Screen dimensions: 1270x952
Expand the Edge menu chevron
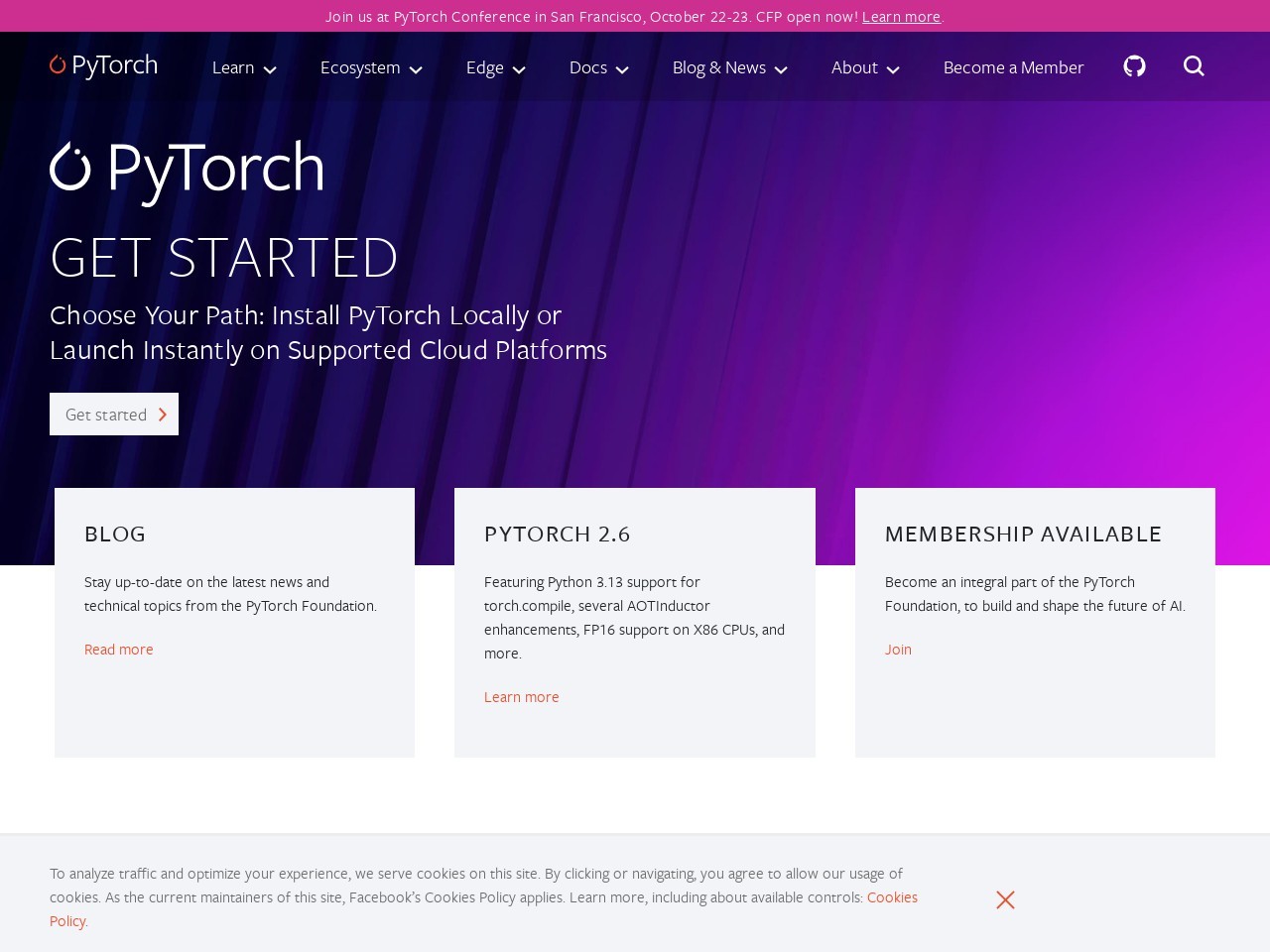click(519, 71)
